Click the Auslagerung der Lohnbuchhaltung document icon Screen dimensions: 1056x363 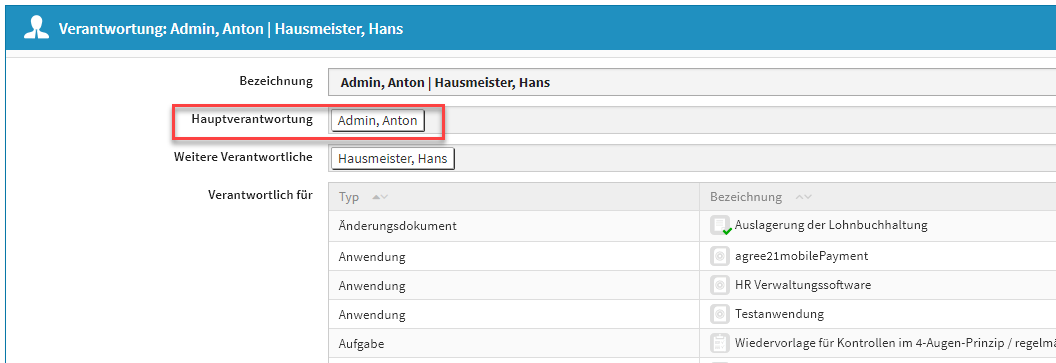[721, 226]
